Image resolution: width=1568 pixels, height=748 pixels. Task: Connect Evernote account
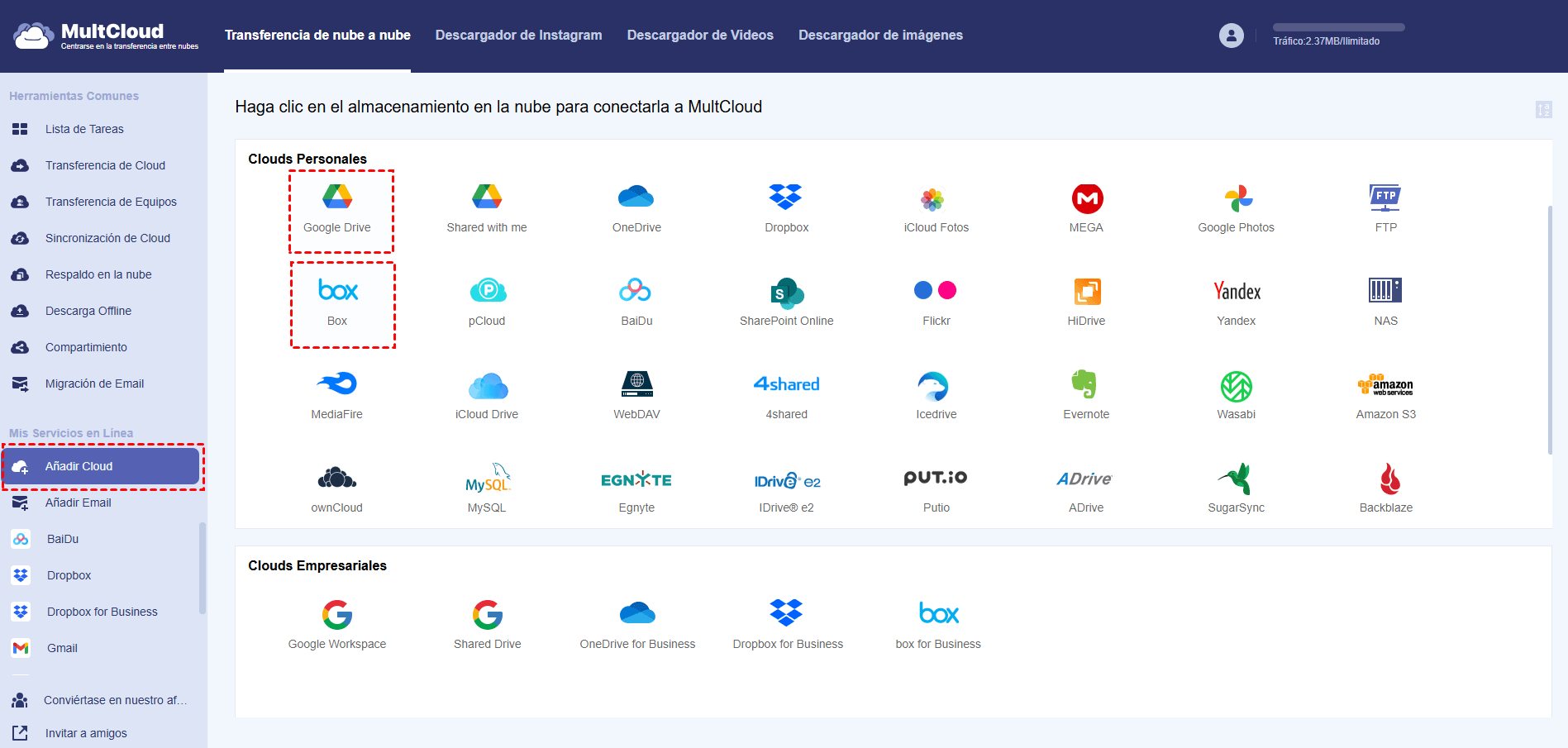pos(1086,396)
